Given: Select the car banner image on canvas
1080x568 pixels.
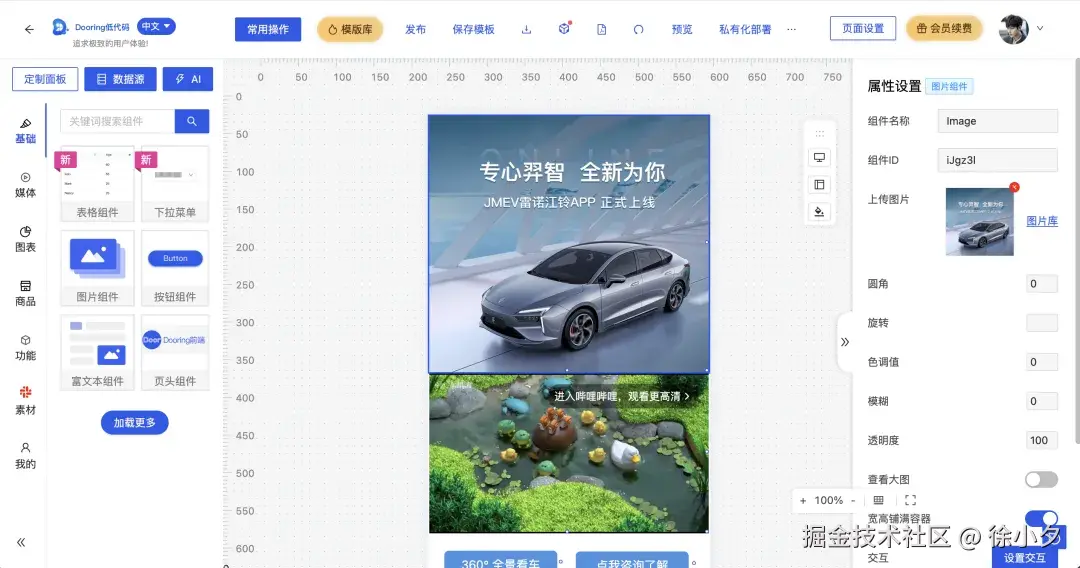Looking at the screenshot, I should [569, 244].
